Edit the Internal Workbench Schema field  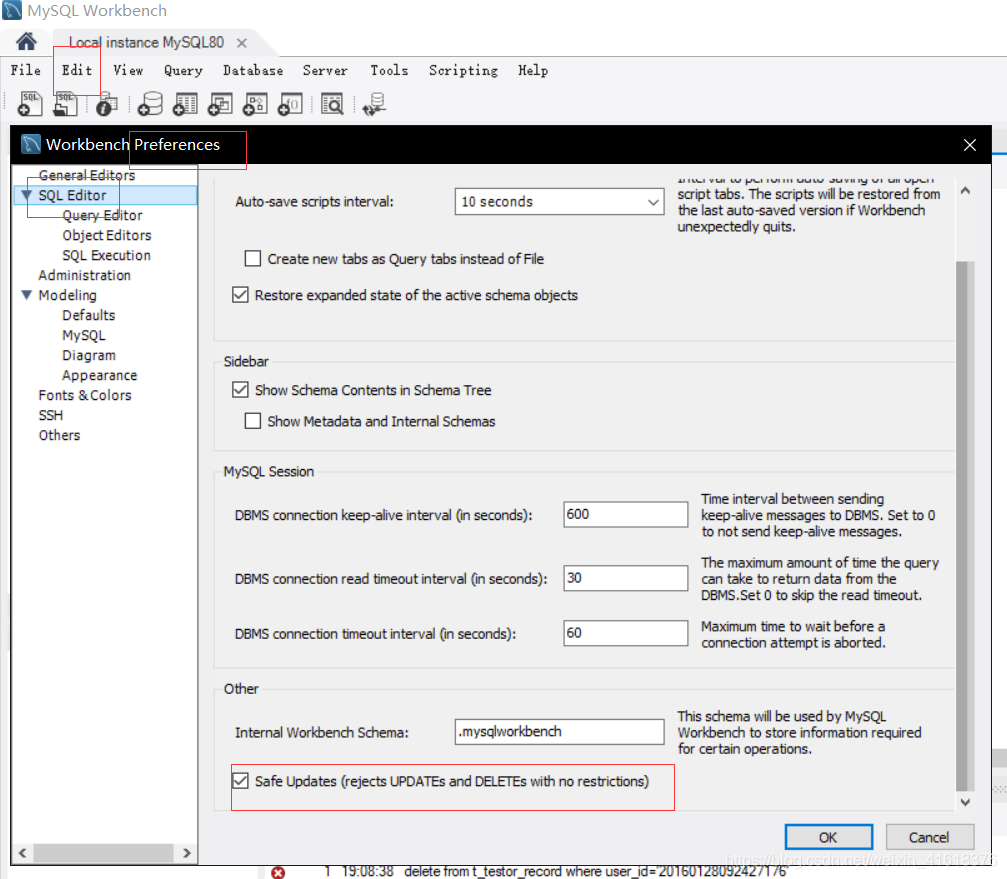[x=558, y=731]
